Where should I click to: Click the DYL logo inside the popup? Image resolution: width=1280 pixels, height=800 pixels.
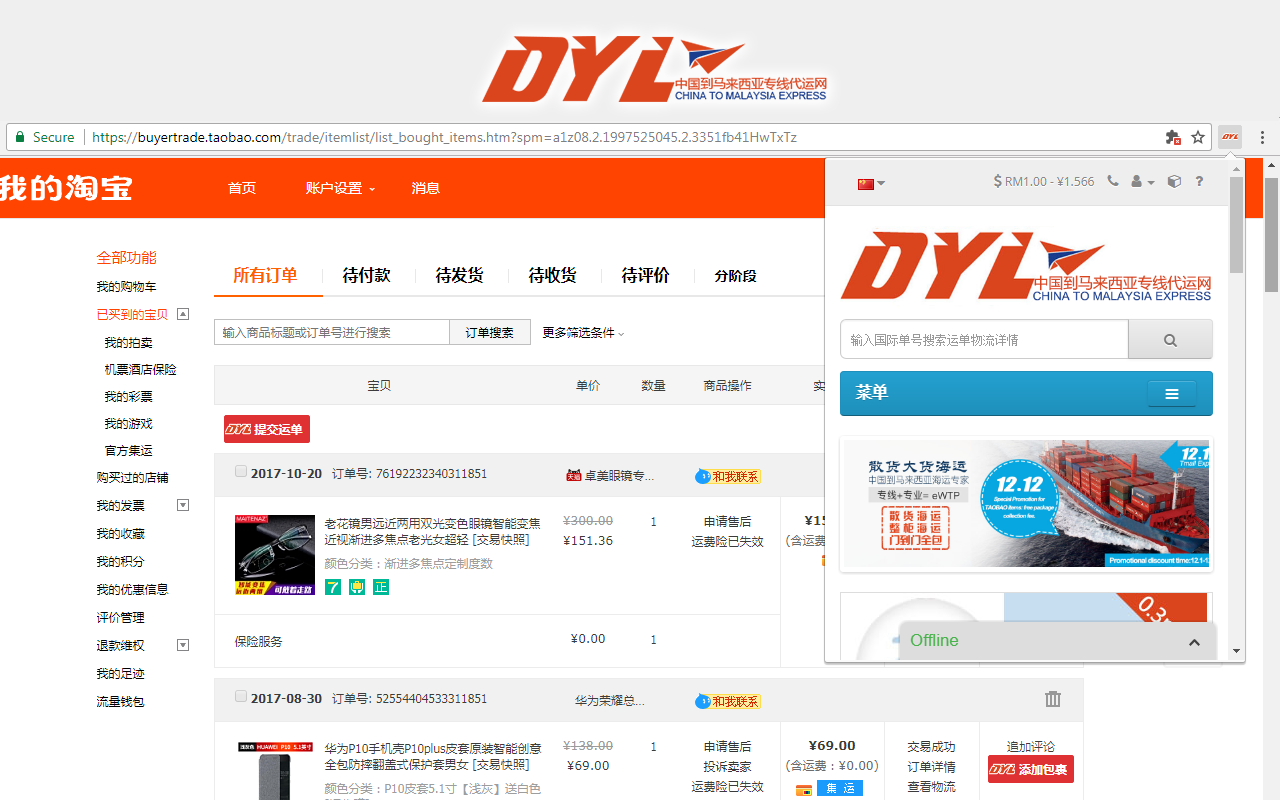click(1025, 266)
